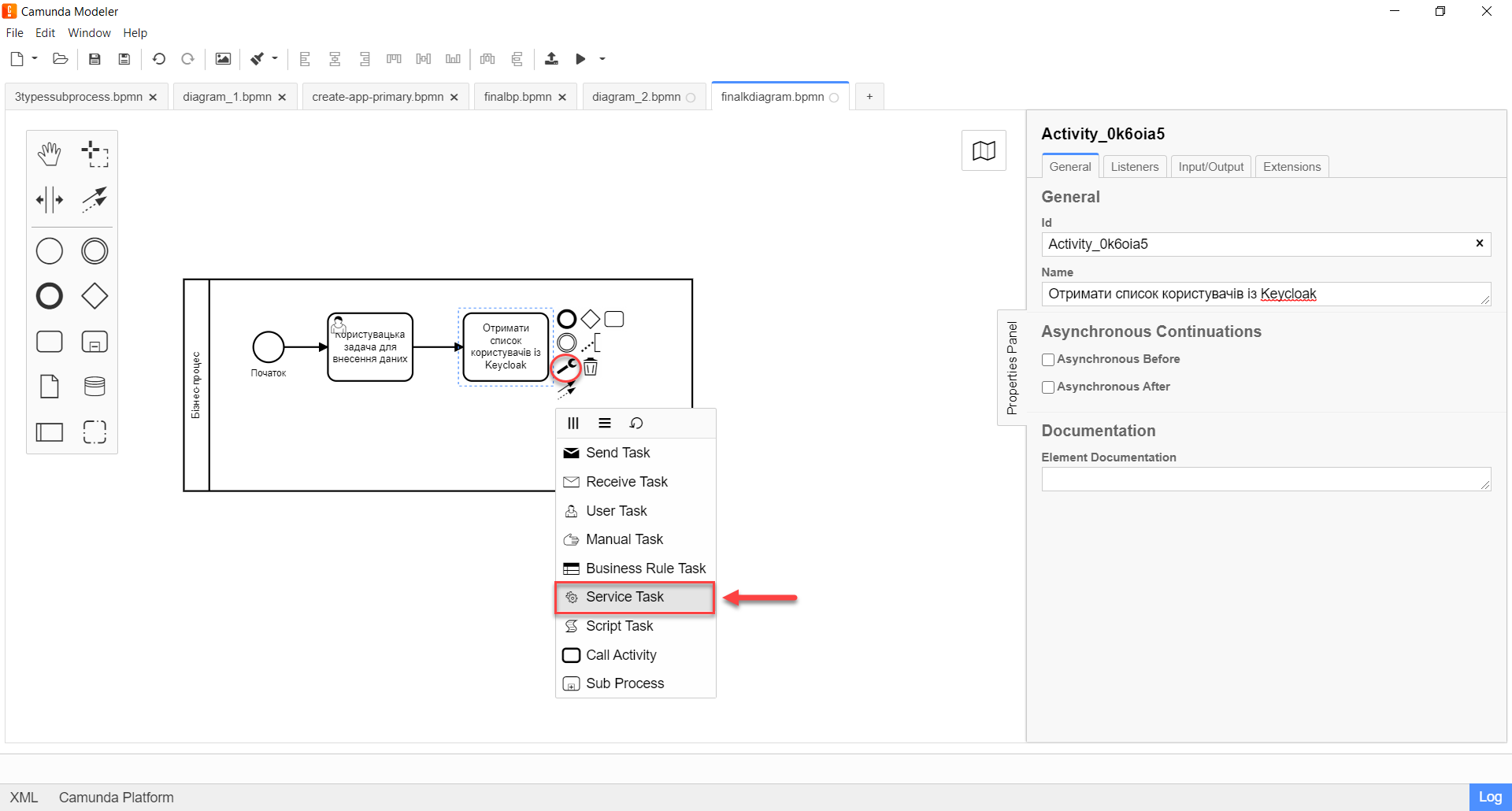Activate the hand tool in palette
The width and height of the screenshot is (1512, 811).
50,154
